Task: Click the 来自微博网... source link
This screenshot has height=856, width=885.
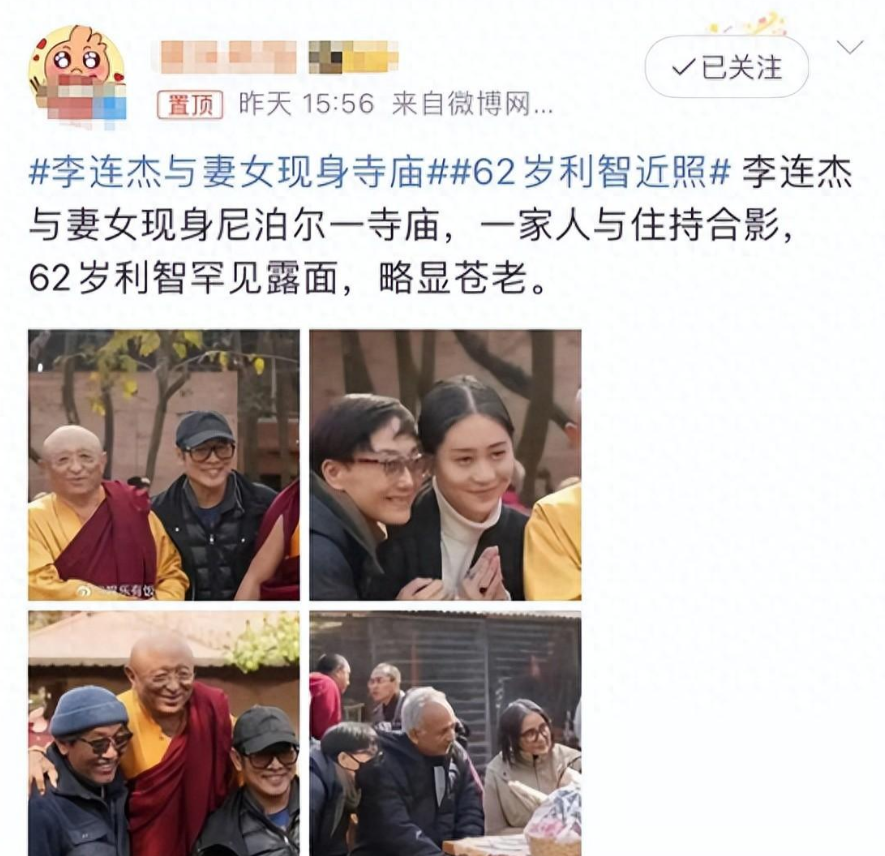Action: (x=472, y=104)
